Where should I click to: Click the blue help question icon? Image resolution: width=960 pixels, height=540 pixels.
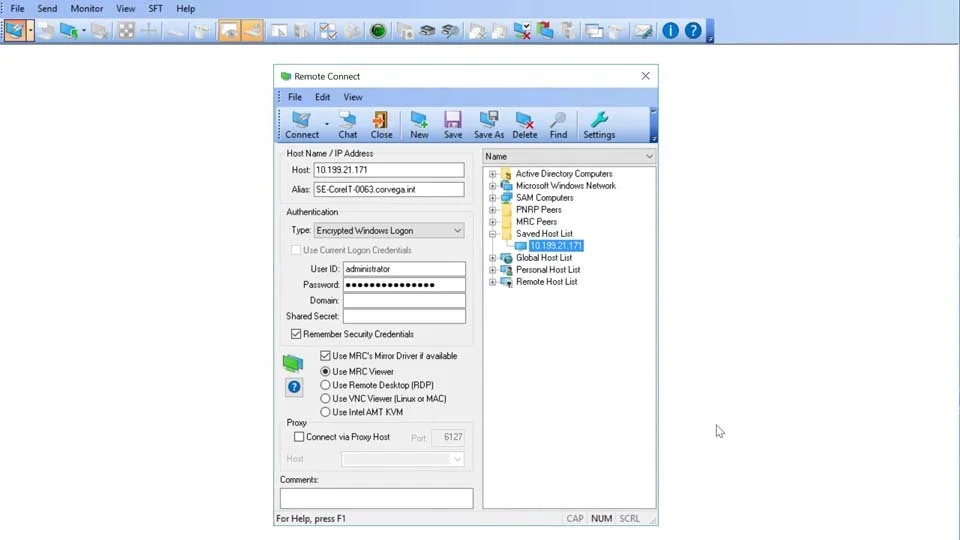(294, 387)
